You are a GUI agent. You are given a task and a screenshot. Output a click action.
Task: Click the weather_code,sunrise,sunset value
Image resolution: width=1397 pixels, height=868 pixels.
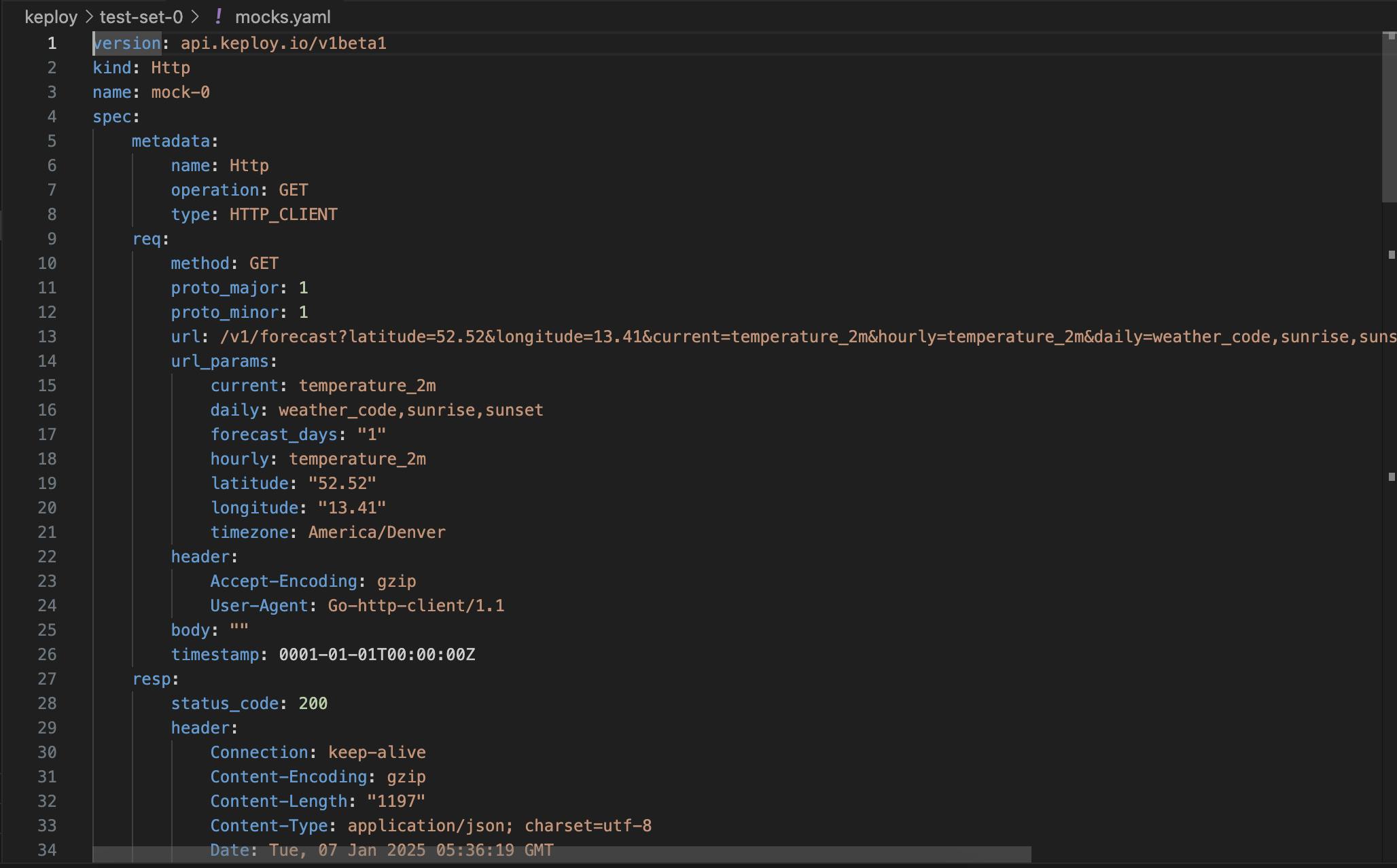click(x=411, y=410)
